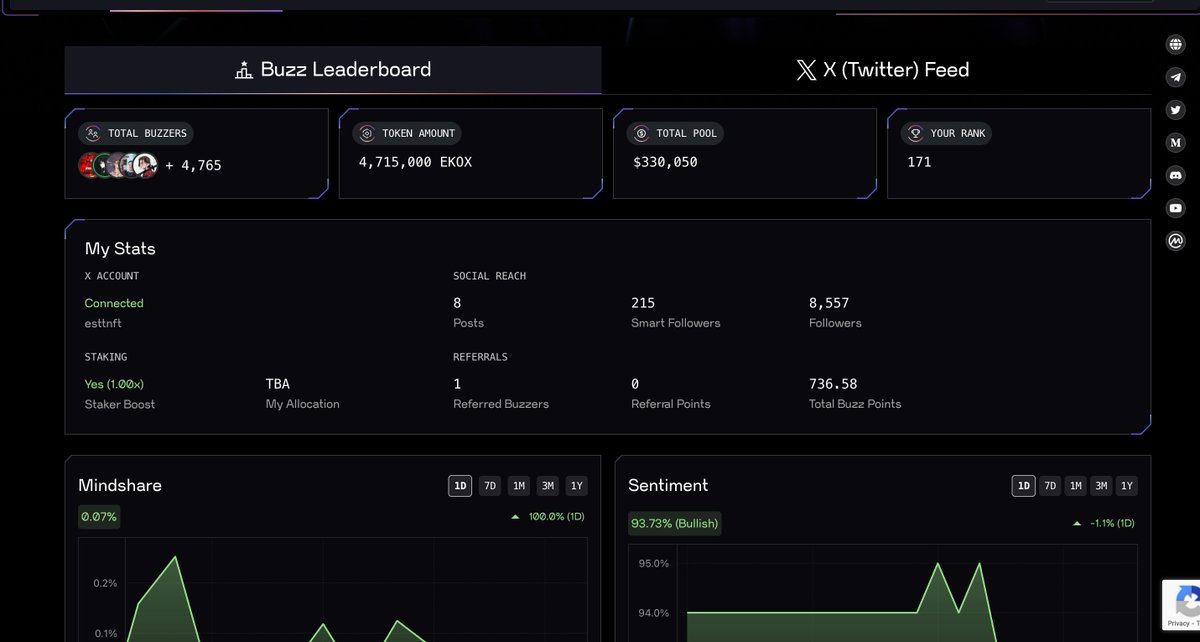Open the Telegram icon link
This screenshot has width=1200, height=642.
[x=1176, y=77]
